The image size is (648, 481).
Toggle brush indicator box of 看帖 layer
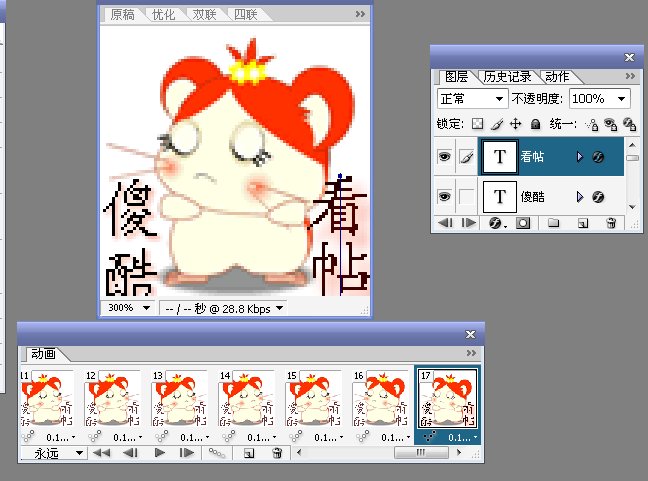tap(467, 157)
